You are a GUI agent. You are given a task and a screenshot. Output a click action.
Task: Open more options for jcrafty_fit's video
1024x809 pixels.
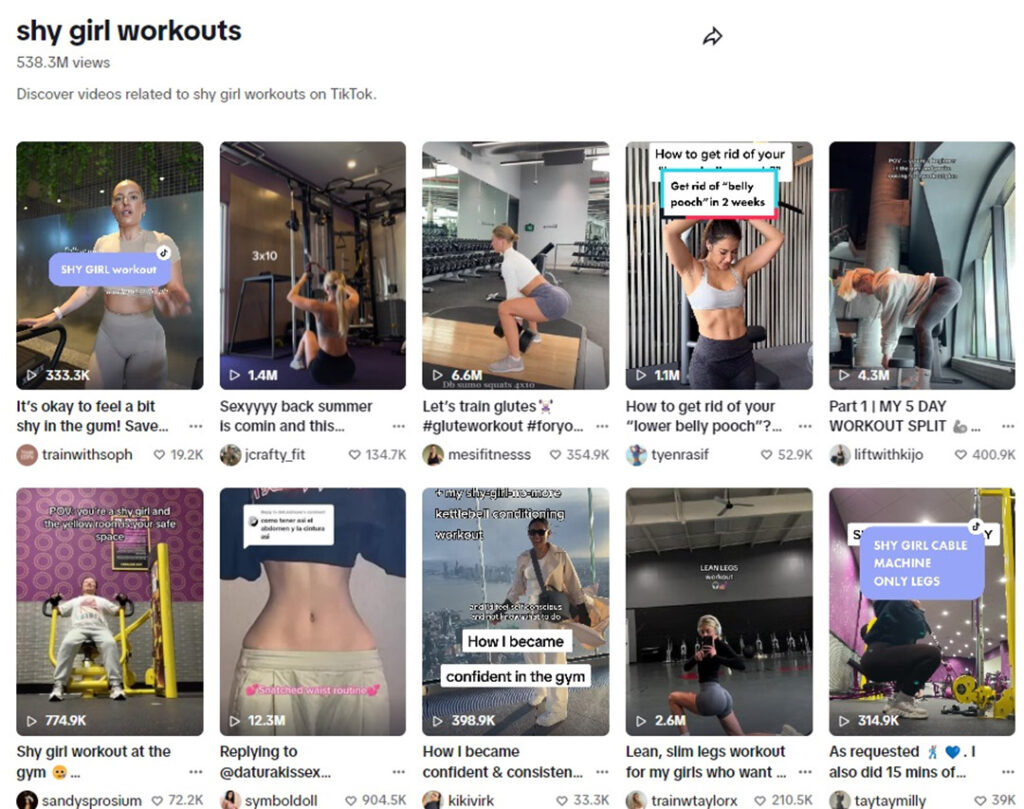(398, 426)
